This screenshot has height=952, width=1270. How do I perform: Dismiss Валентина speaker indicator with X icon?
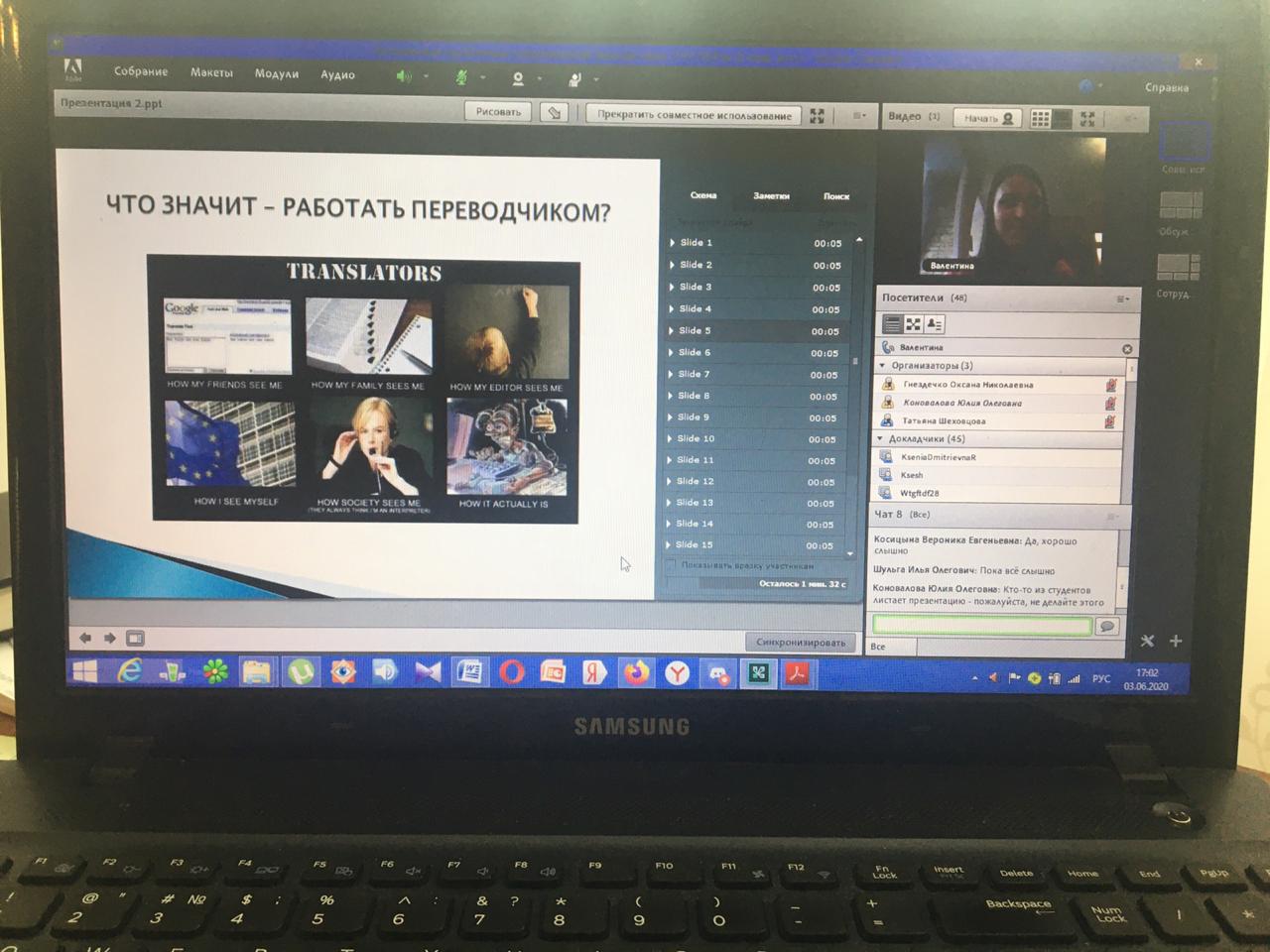[1127, 349]
